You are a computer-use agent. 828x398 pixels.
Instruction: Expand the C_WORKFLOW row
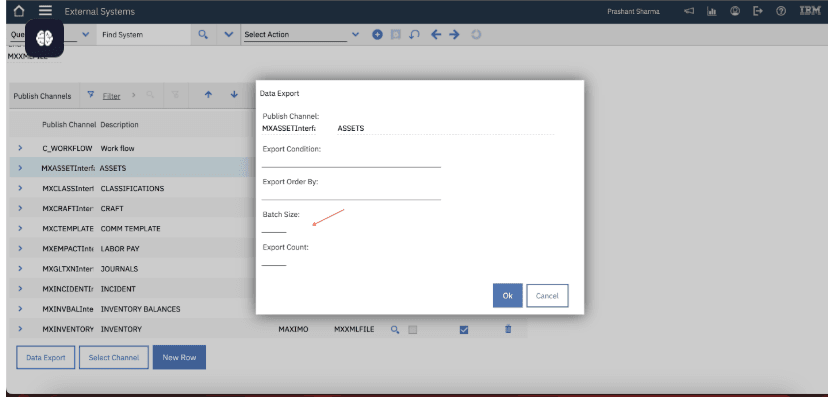(x=20, y=148)
